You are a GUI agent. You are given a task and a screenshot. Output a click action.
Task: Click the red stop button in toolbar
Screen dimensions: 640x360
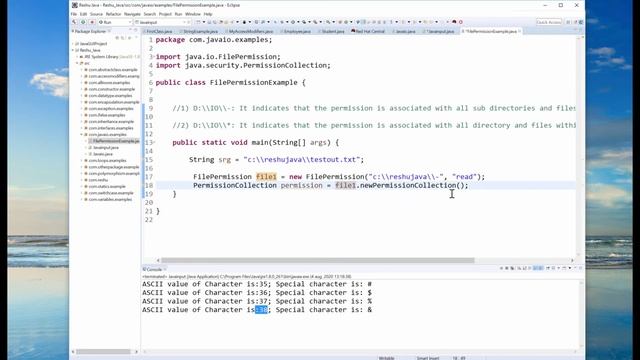[x=92, y=22]
